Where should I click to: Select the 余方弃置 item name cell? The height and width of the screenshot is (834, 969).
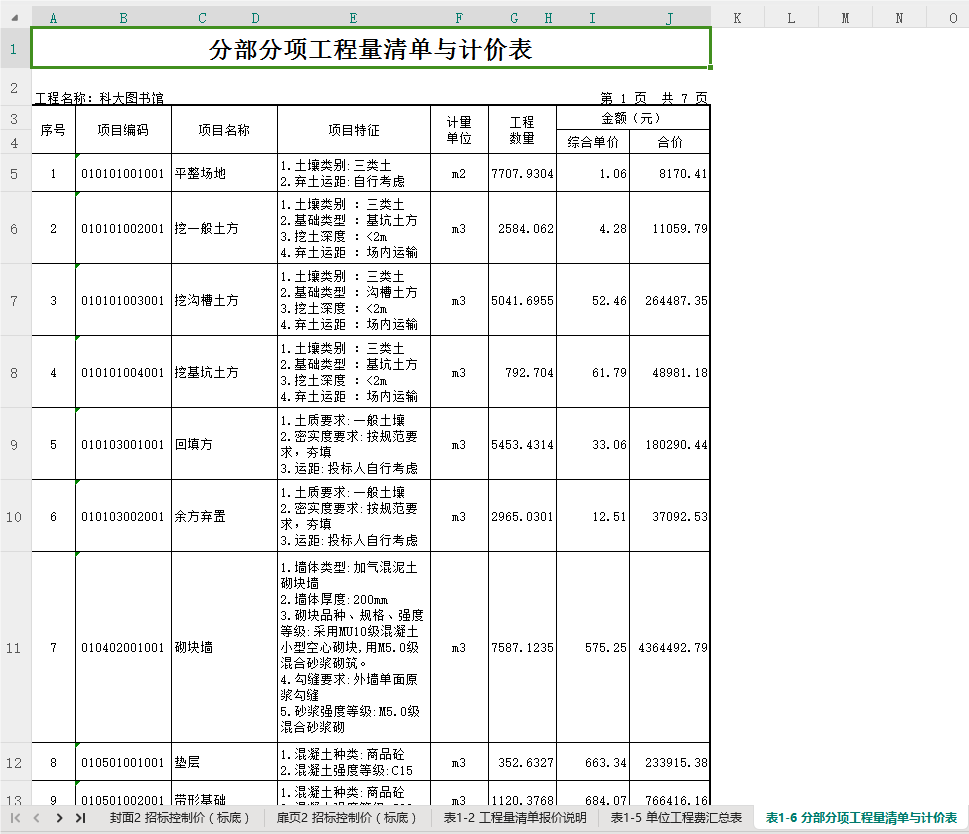(x=224, y=516)
